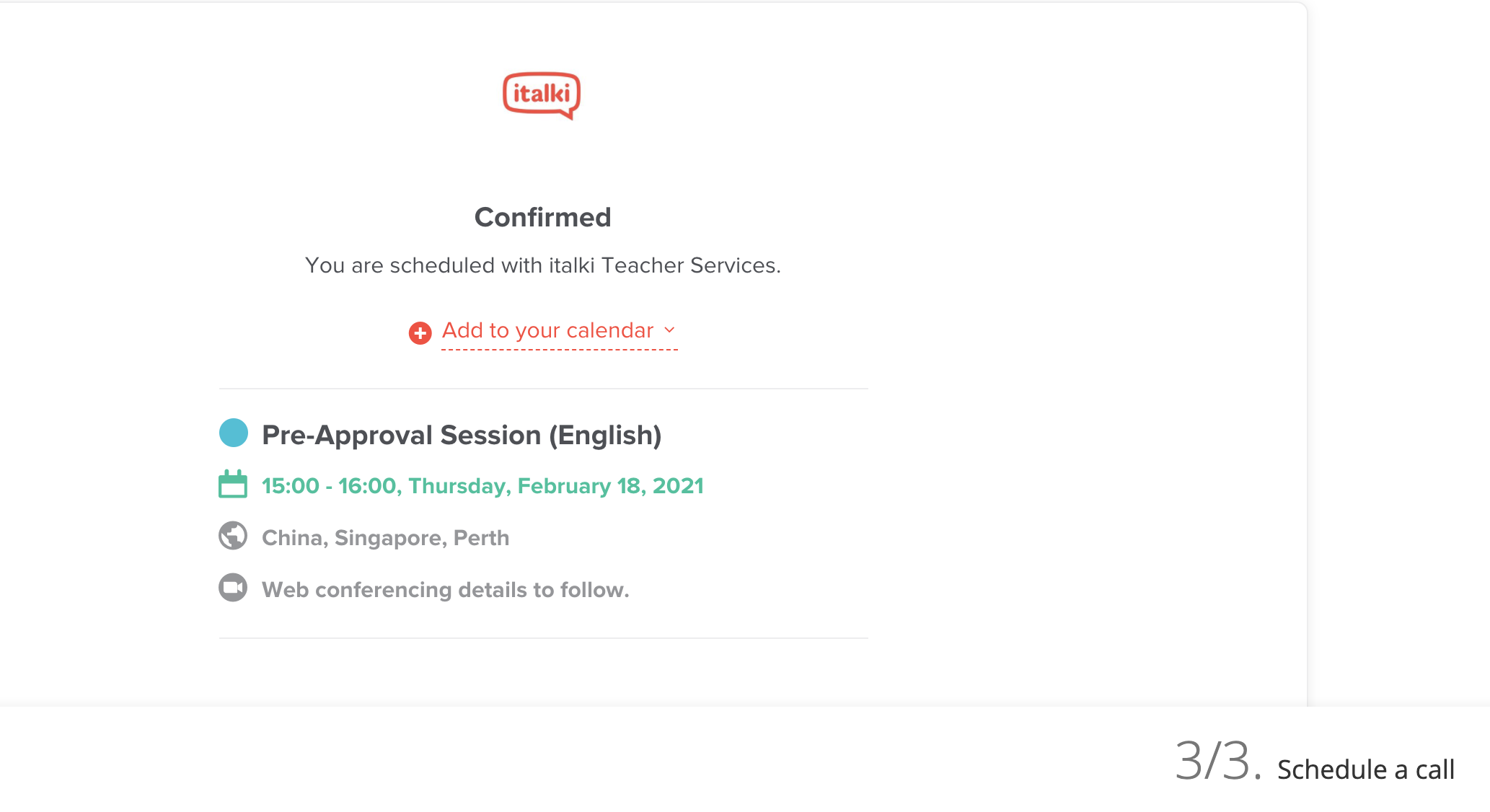
Task: Click the red plus circle icon
Action: click(x=420, y=332)
